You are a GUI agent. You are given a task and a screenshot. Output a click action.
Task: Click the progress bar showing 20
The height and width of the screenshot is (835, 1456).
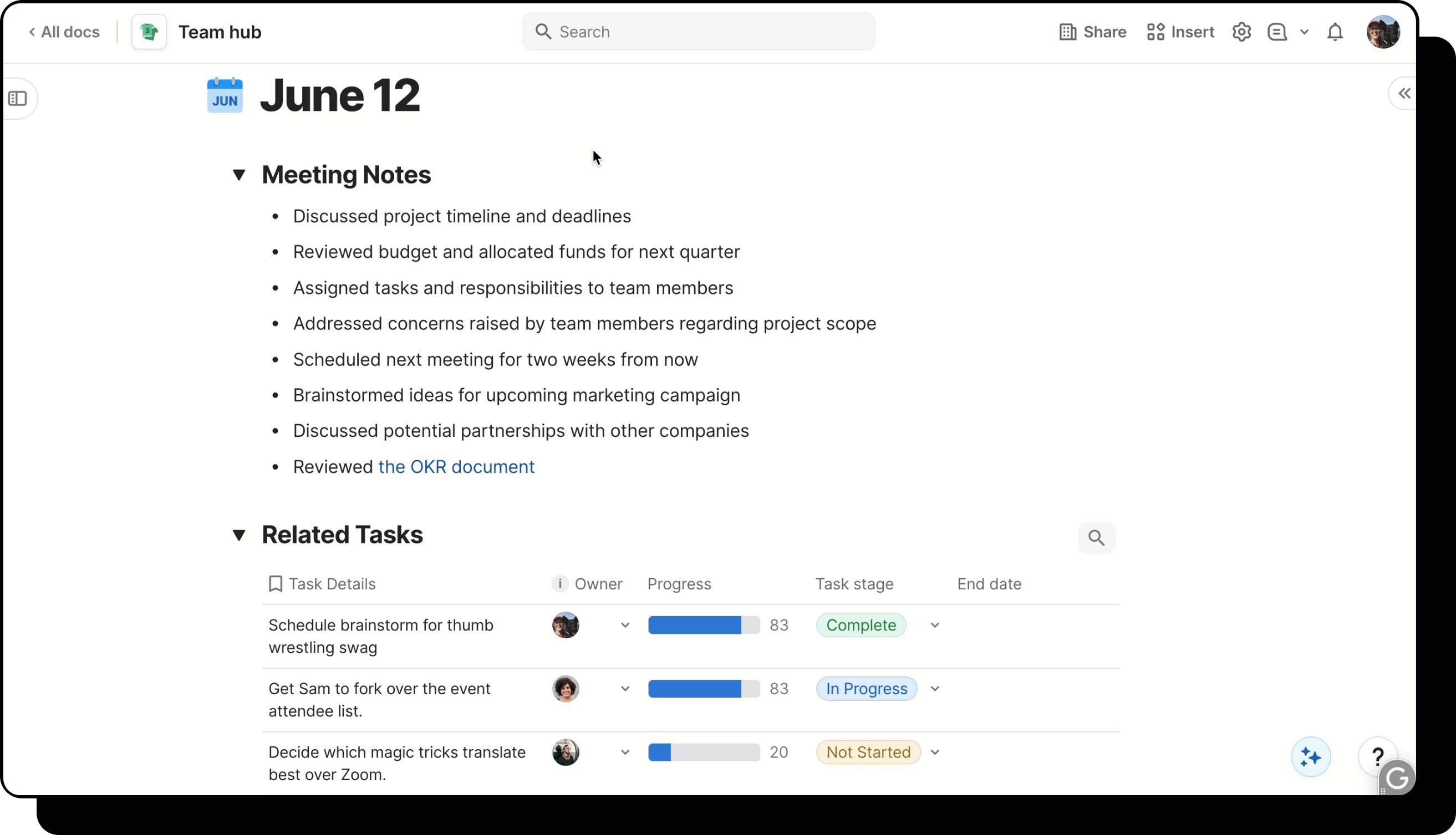point(704,752)
